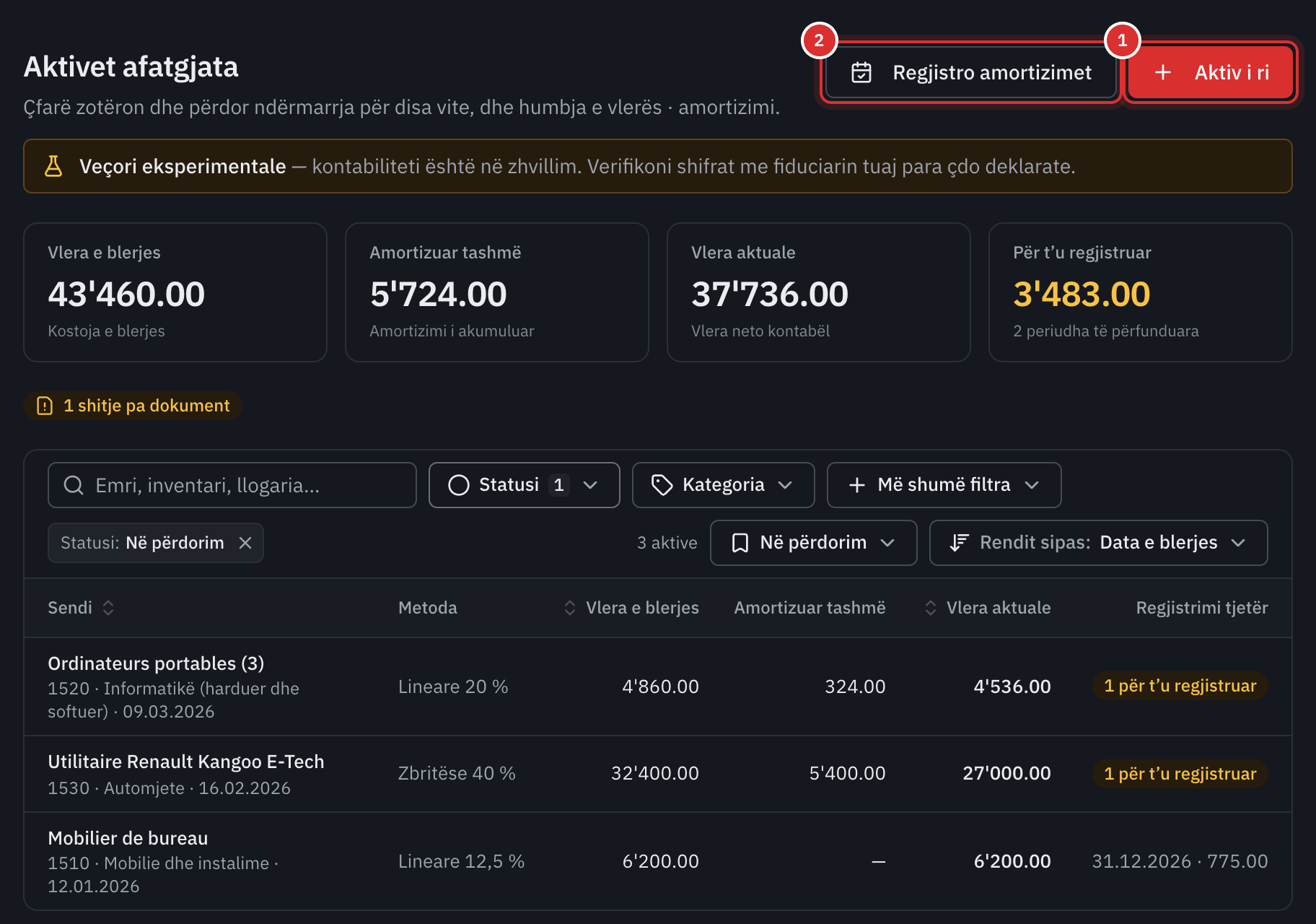Viewport: 1316px width, 924px height.
Task: Click the Metoda column header
Action: pyautogui.click(x=428, y=608)
